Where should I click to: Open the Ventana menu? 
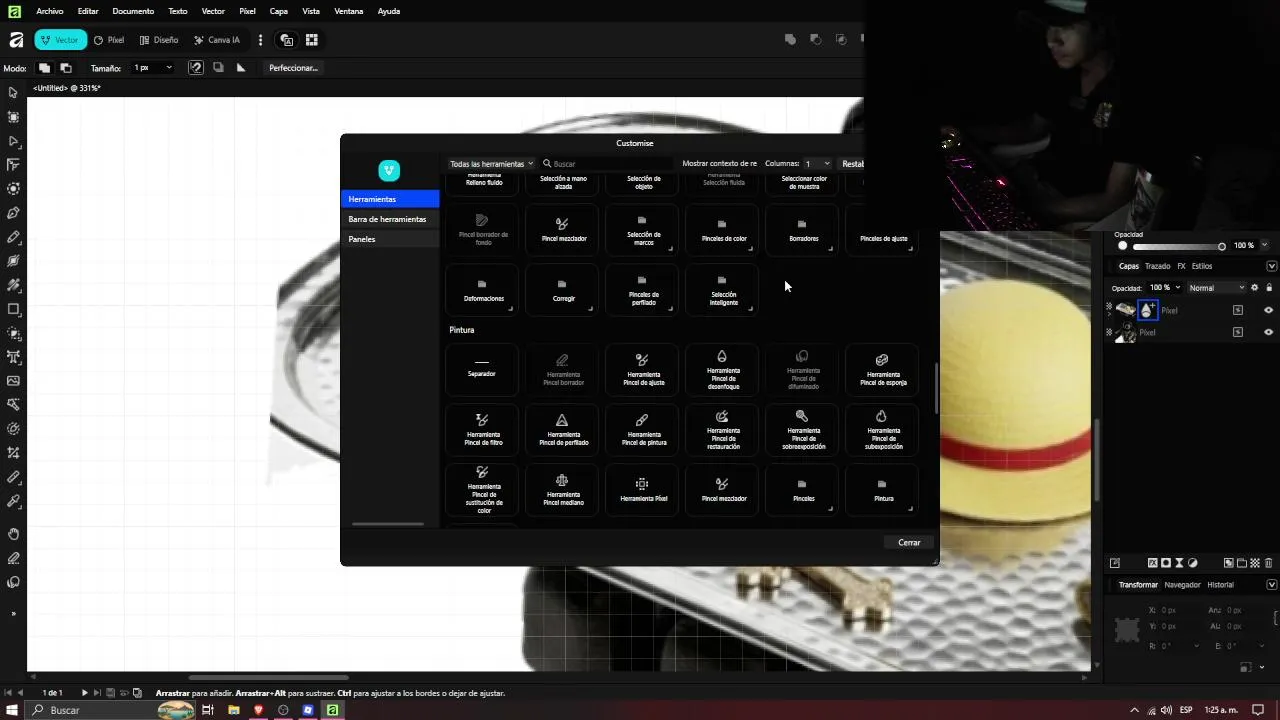349,11
